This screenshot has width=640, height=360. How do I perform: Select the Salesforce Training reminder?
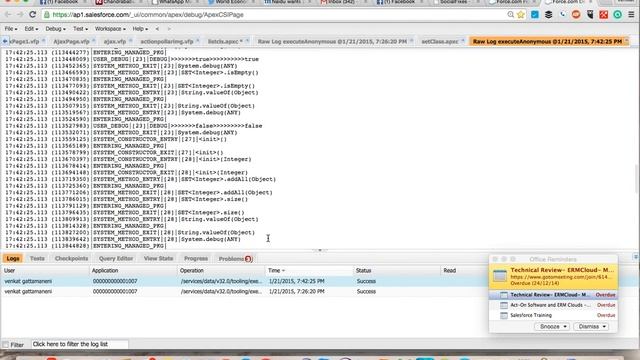click(553, 316)
